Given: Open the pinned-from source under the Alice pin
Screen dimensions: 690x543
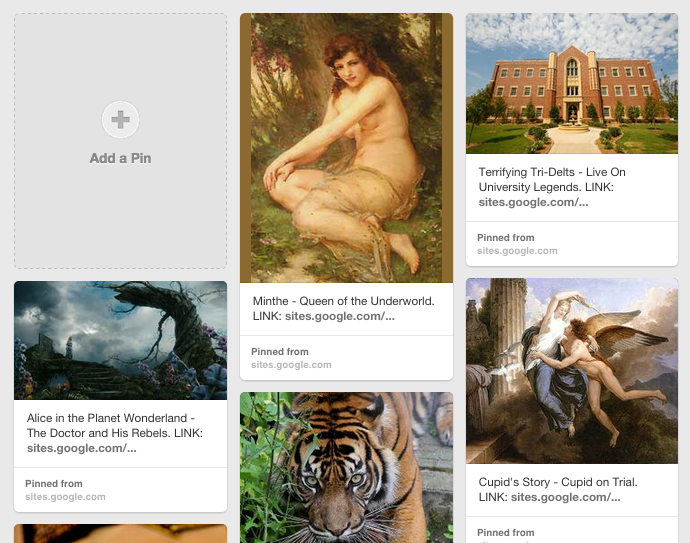Looking at the screenshot, I should click(x=65, y=497).
